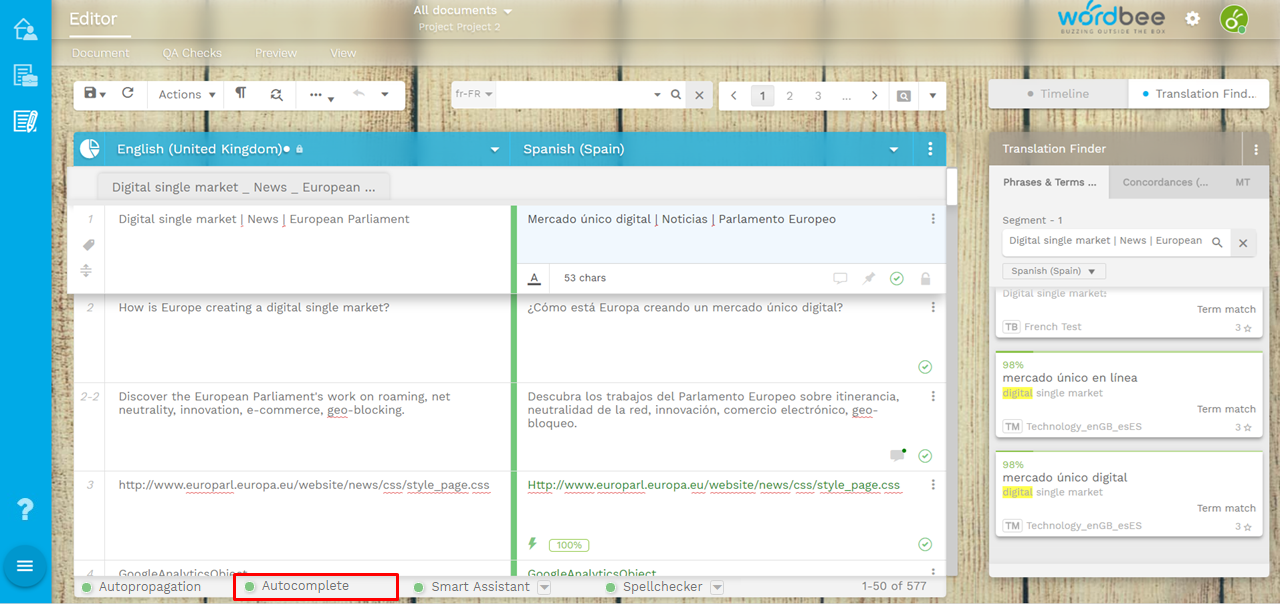1280x604 pixels.
Task: Click the pie chart statistics icon
Action: 90,149
